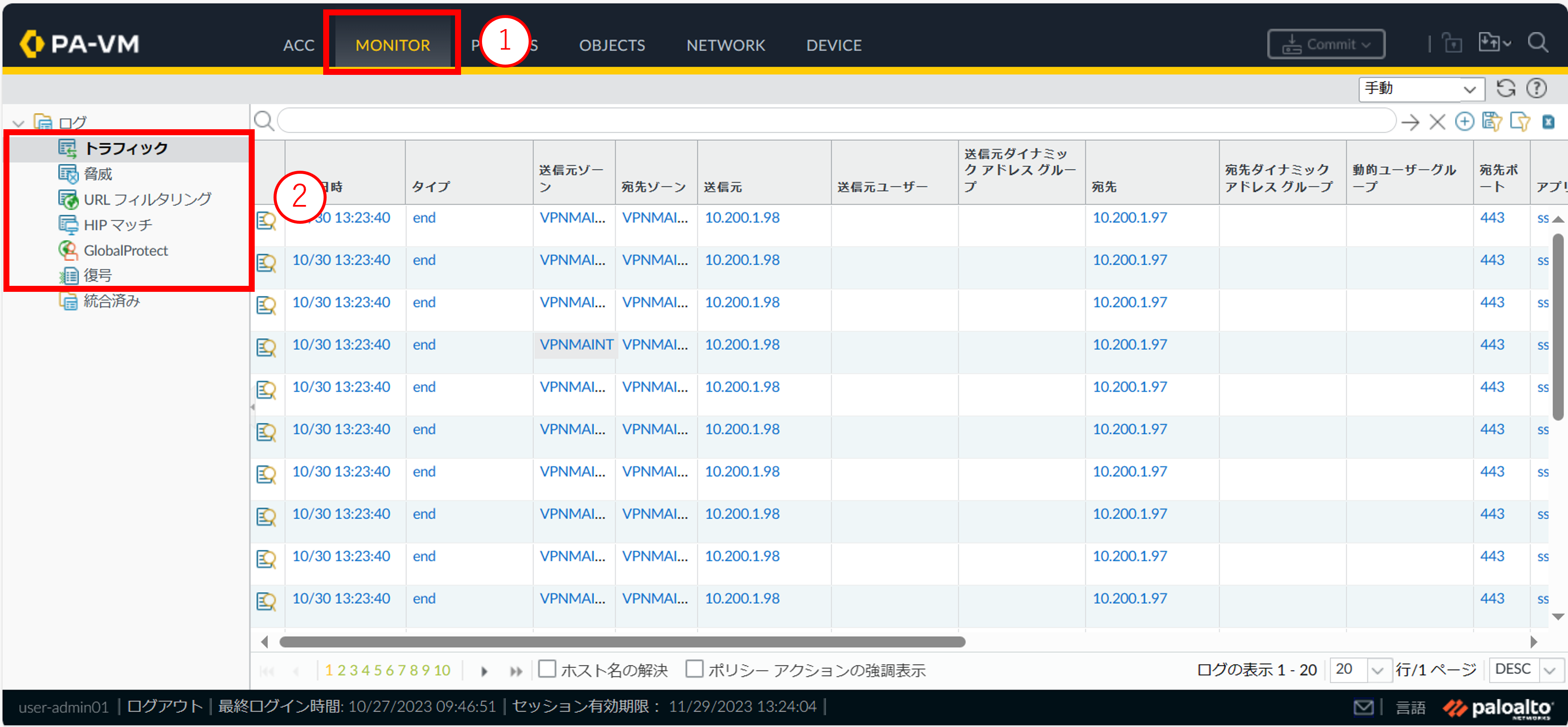
Task: Click the ログアウト link in footer
Action: 164,706
